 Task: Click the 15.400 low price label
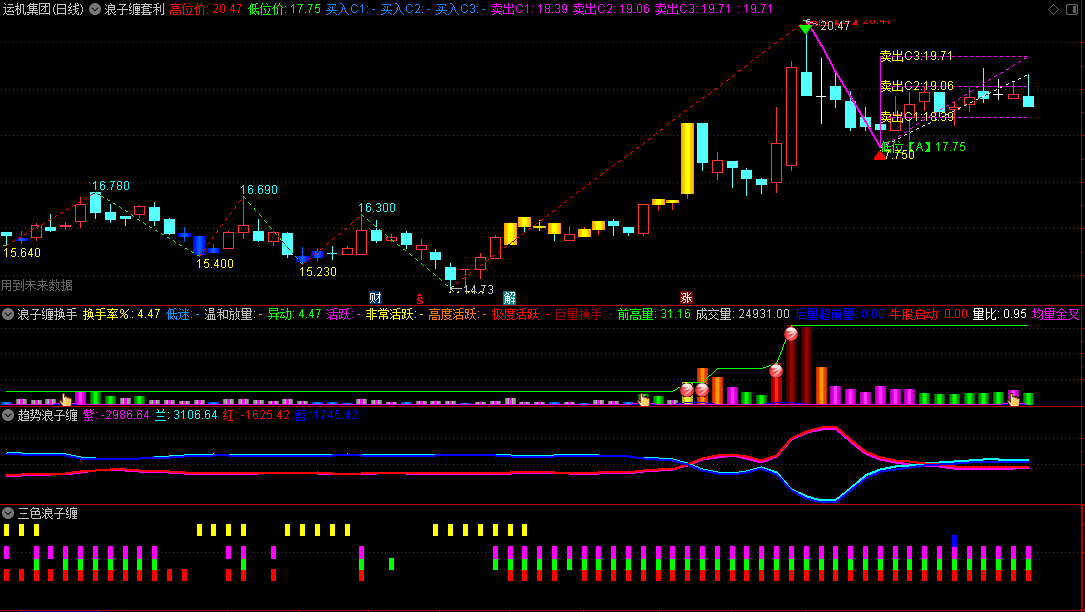(215, 264)
